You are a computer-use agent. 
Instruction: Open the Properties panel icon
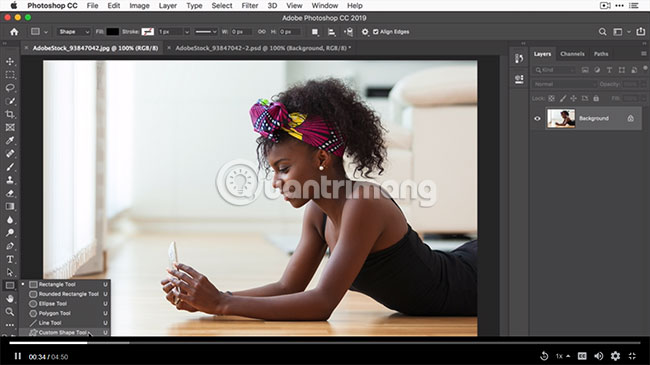coord(519,79)
